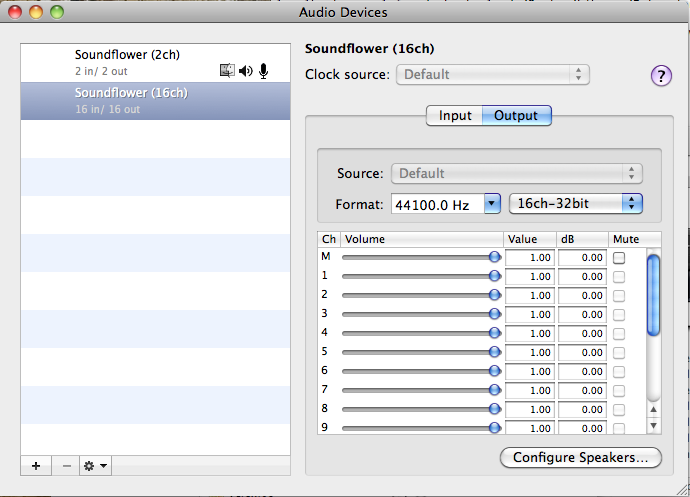This screenshot has height=497, width=690.
Task: Toggle Mute for channel 5
Action: pyautogui.click(x=619, y=352)
